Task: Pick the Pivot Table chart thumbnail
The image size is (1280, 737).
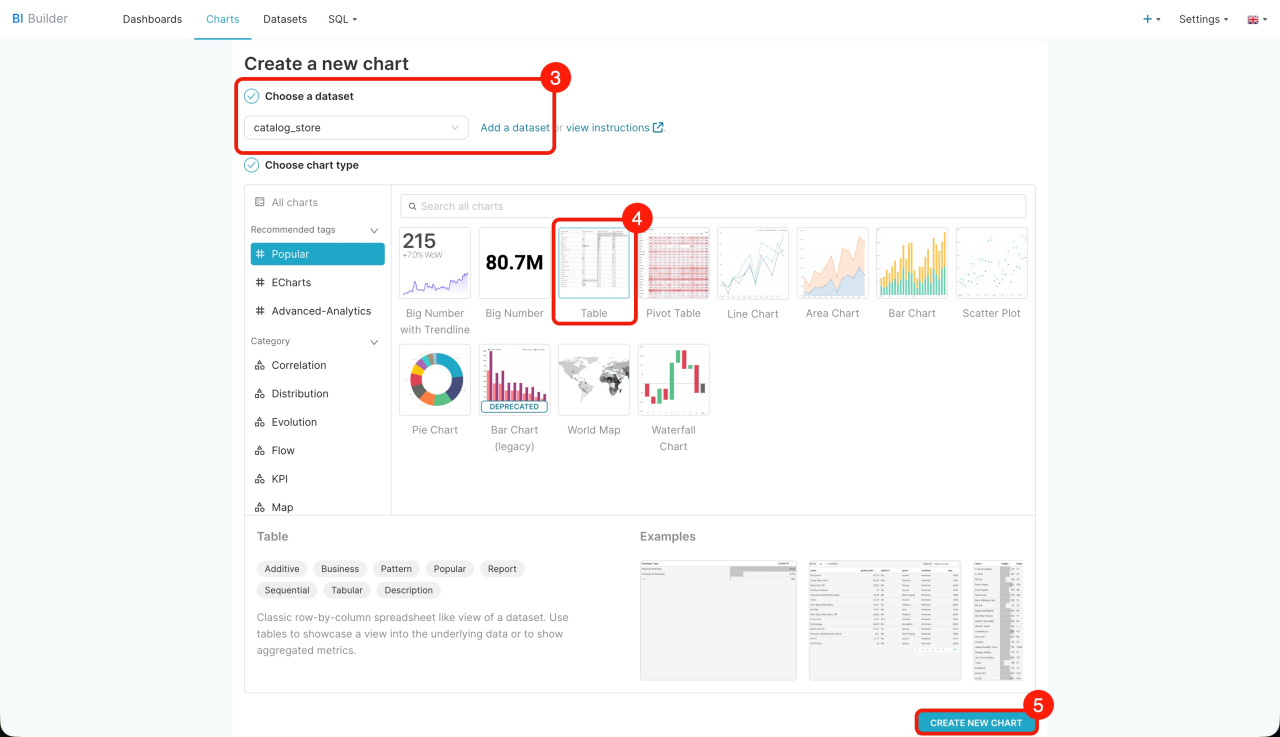Action: click(x=673, y=263)
